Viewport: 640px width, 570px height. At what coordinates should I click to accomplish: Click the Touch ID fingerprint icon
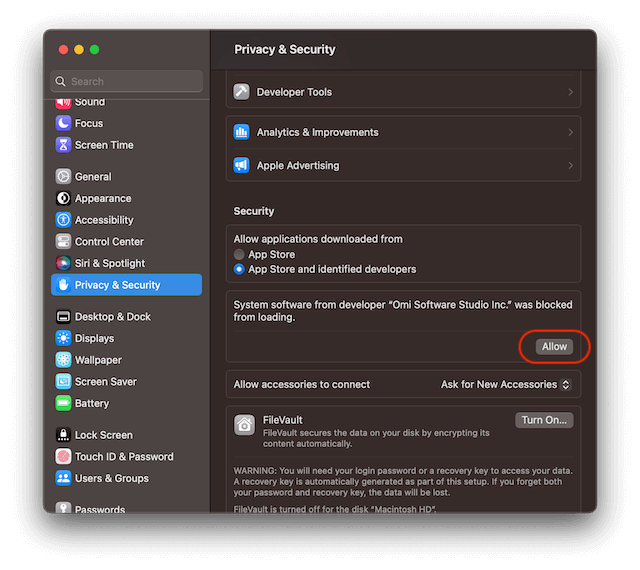coord(64,457)
